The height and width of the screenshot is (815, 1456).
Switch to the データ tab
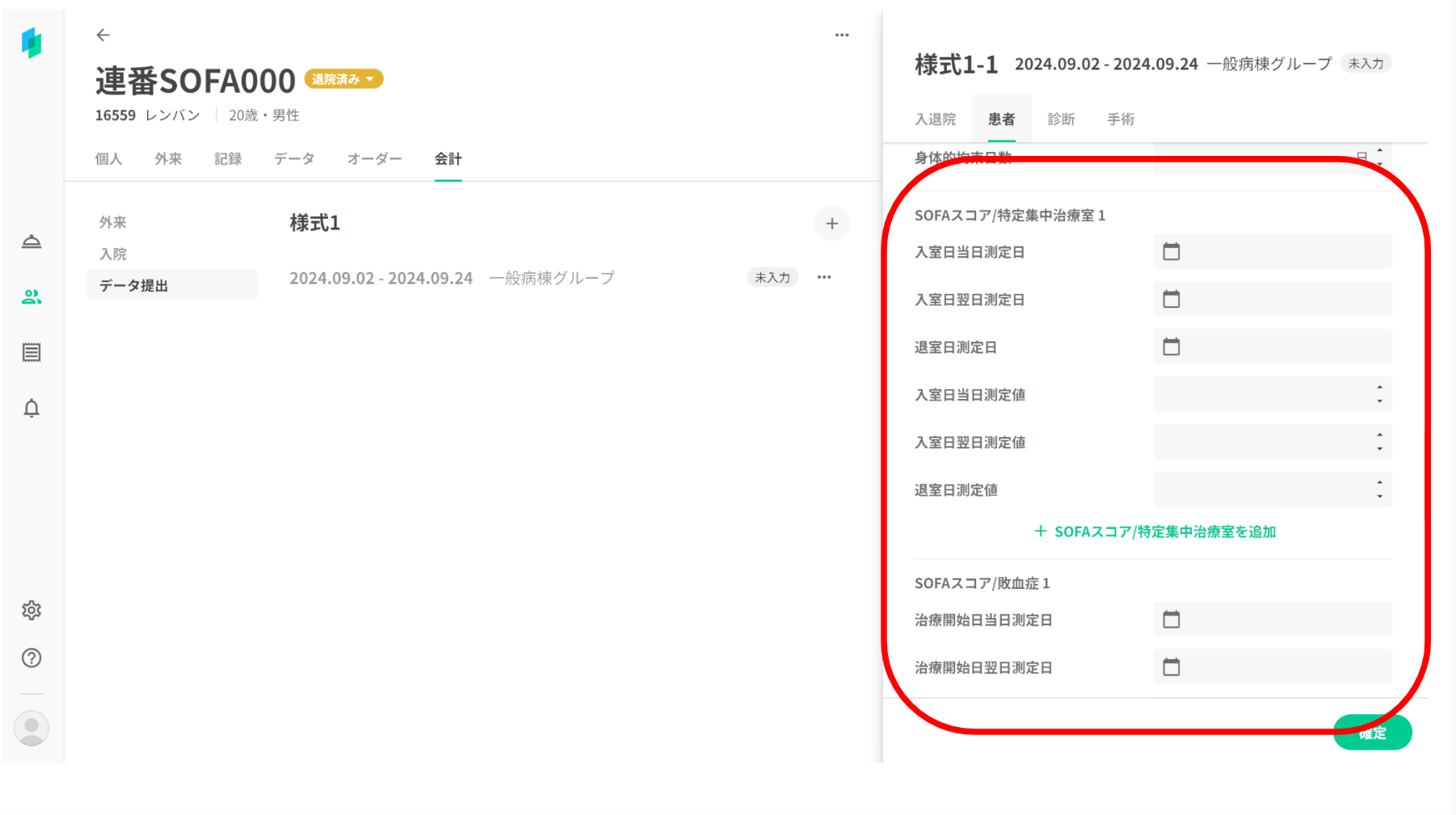pyautogui.click(x=294, y=159)
